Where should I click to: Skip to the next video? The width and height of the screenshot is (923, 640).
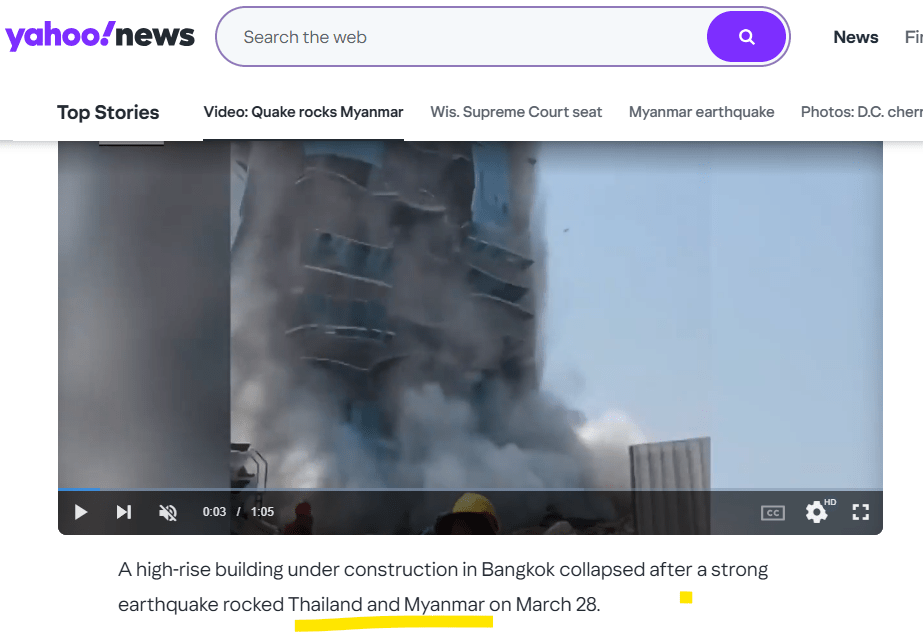click(124, 512)
